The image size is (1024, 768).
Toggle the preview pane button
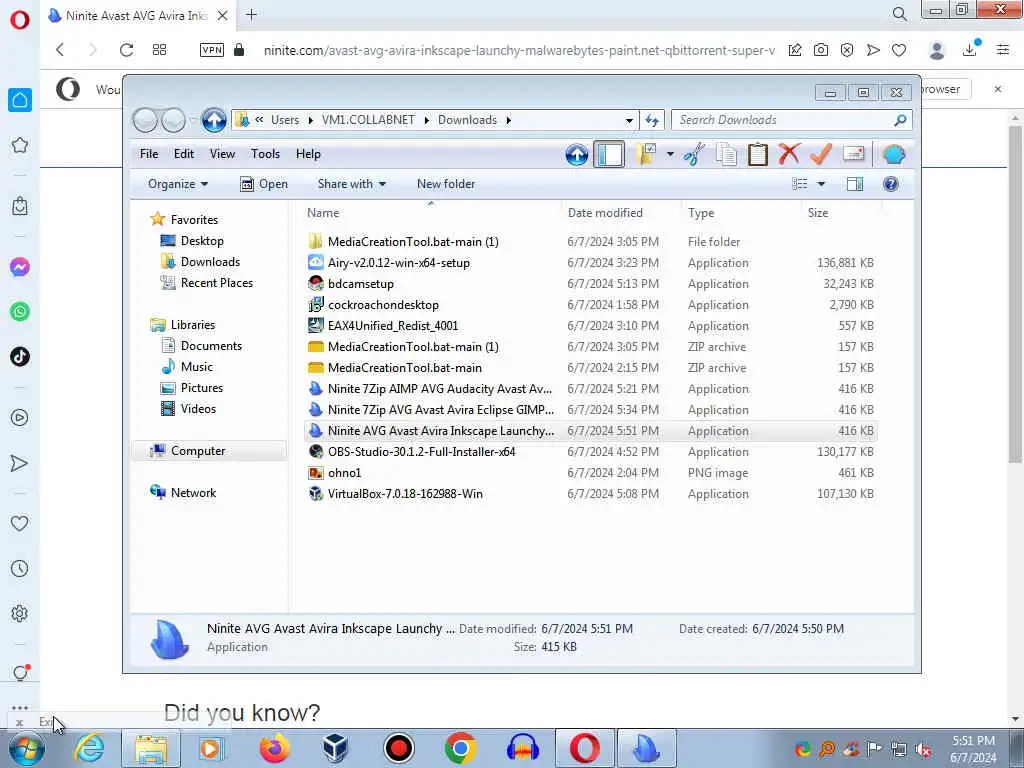click(855, 184)
